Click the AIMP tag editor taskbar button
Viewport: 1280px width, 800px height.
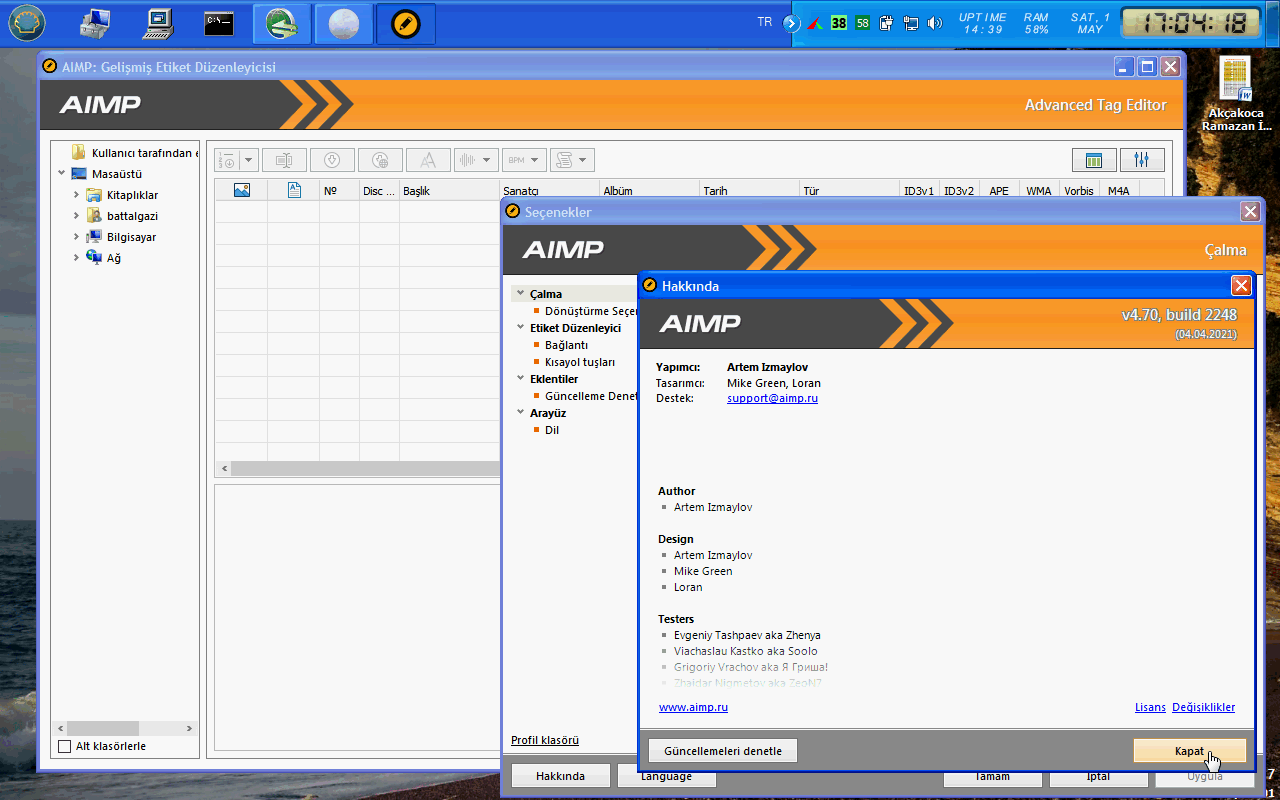[x=405, y=23]
